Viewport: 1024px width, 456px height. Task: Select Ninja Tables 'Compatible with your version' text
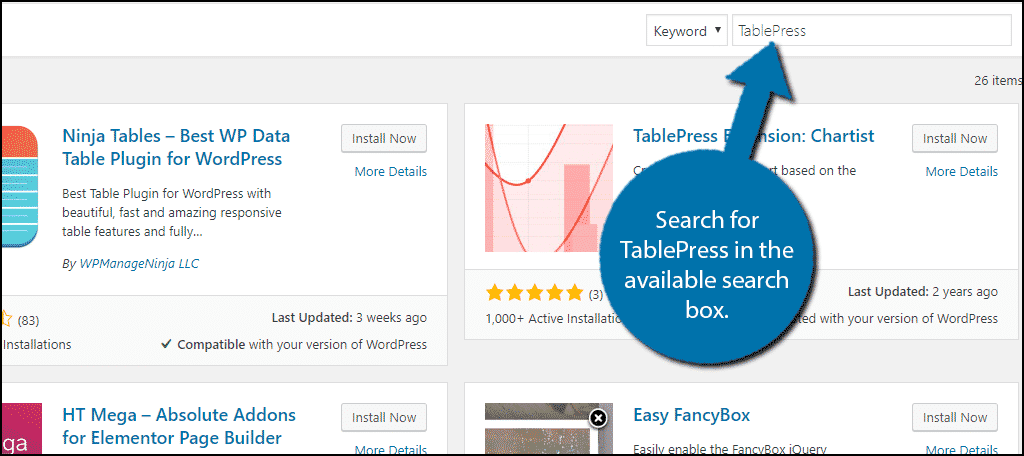click(294, 344)
